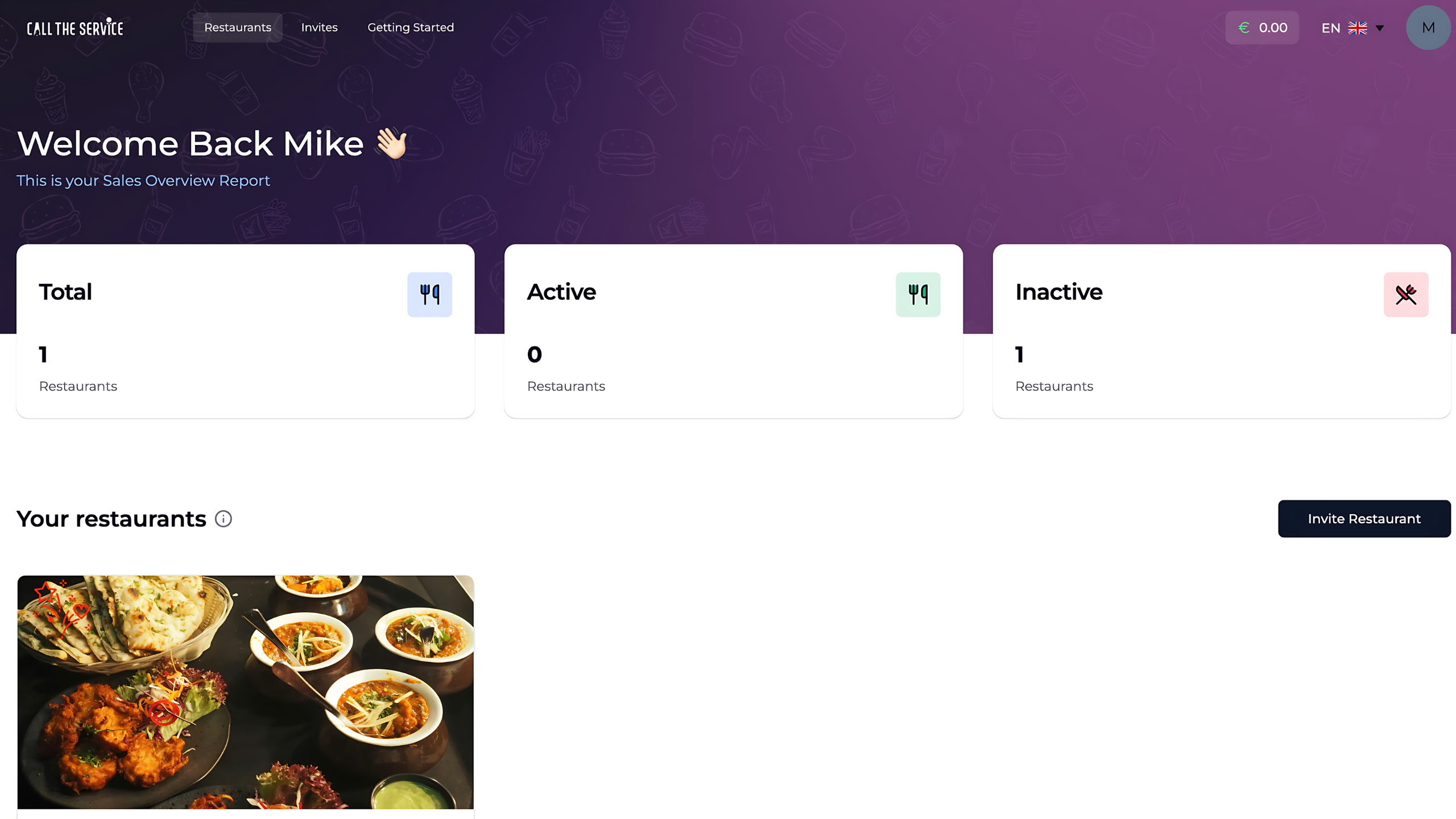Image resolution: width=1456 pixels, height=819 pixels.
Task: Open the 0.00 balance widget
Action: point(1262,27)
